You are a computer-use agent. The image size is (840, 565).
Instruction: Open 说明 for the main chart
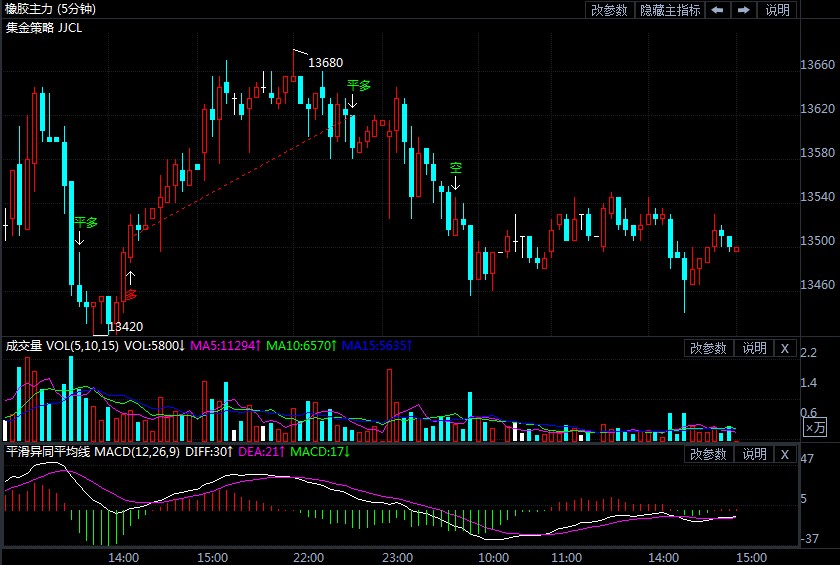point(777,10)
